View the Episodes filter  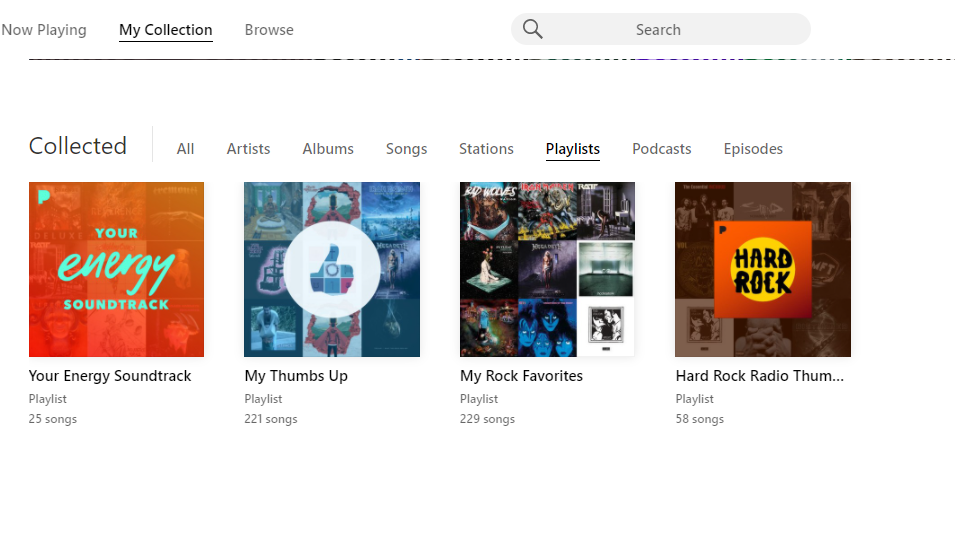[x=753, y=149]
